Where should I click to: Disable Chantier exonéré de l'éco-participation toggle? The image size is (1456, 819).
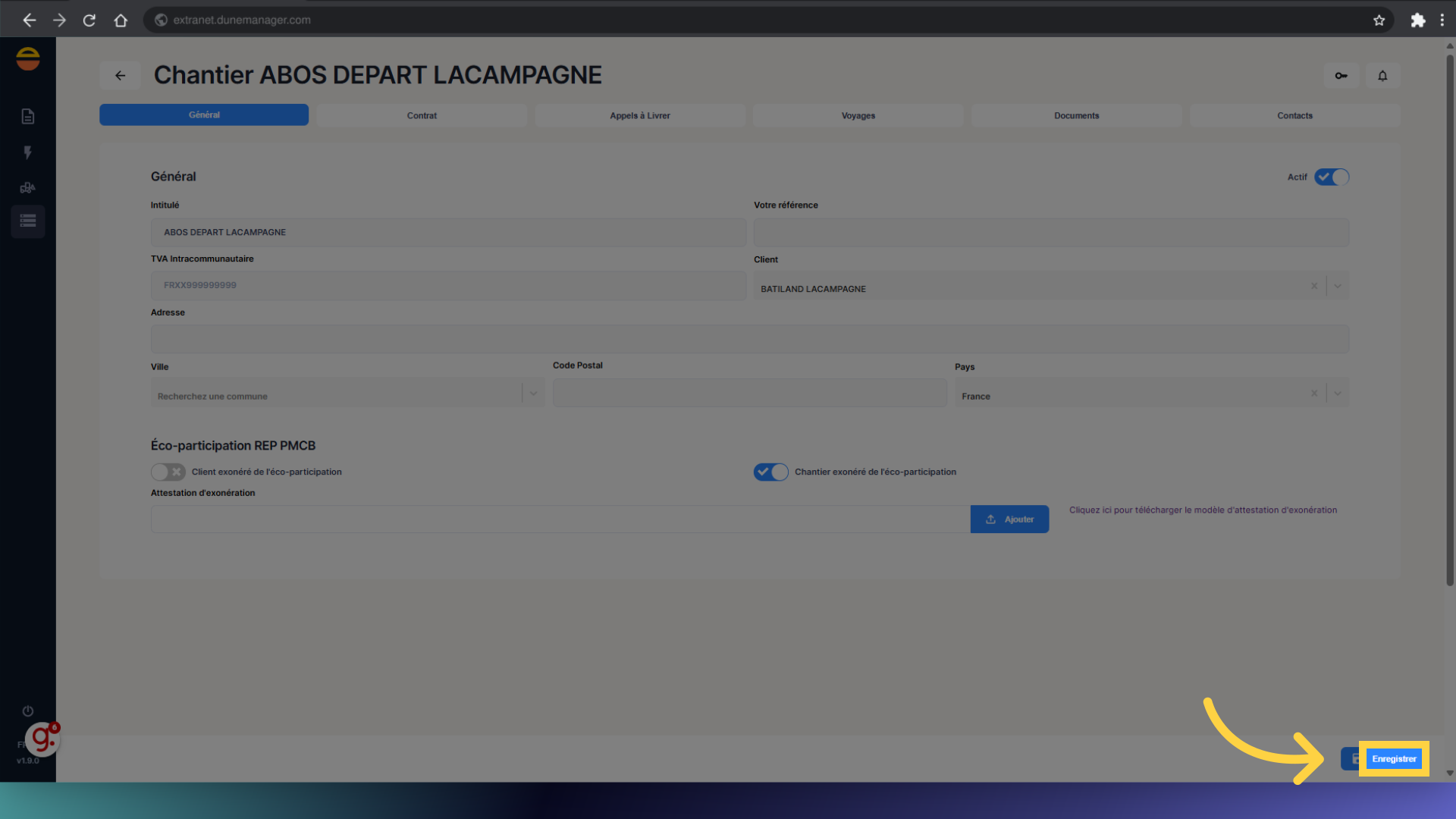pyautogui.click(x=770, y=472)
